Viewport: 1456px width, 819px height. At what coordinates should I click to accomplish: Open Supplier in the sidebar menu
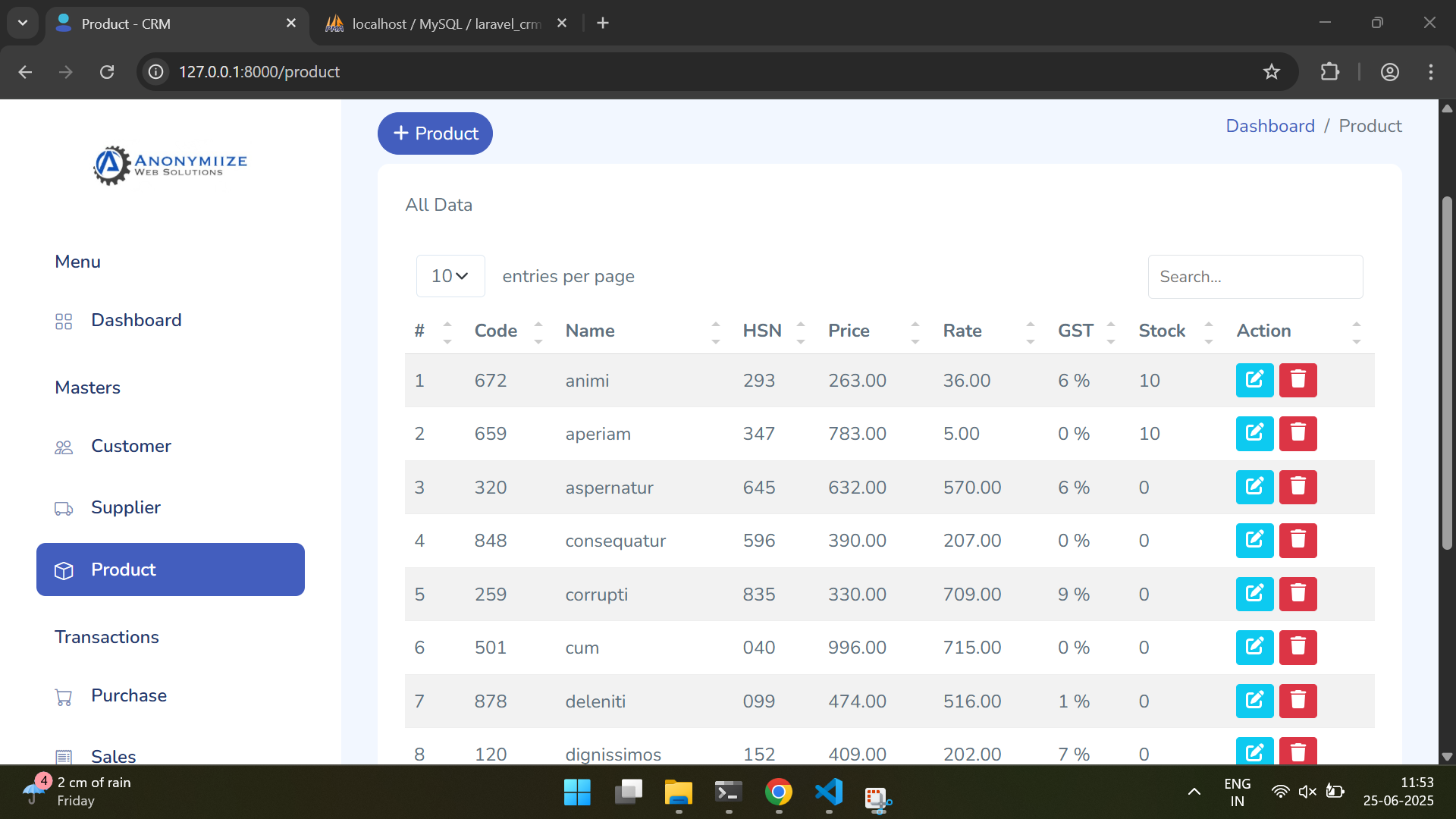[x=126, y=507]
